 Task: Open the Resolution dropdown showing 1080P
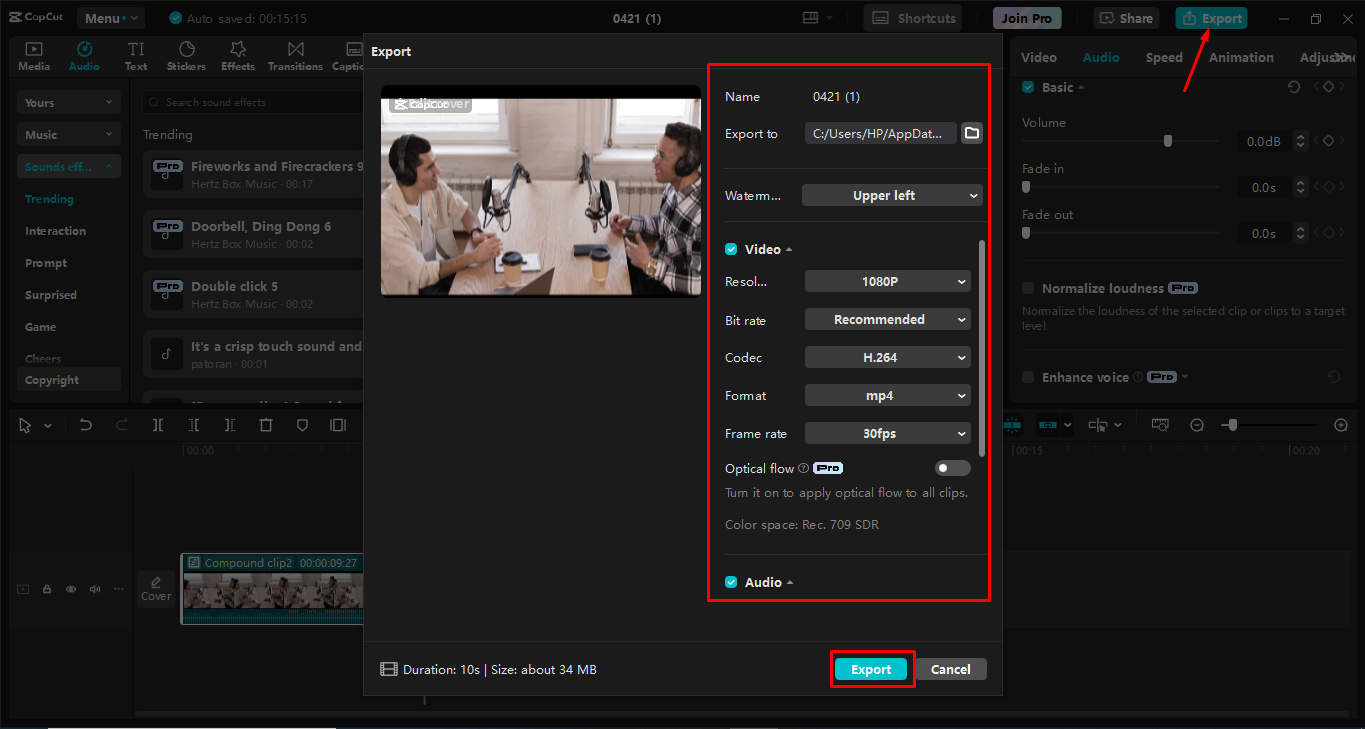(887, 281)
